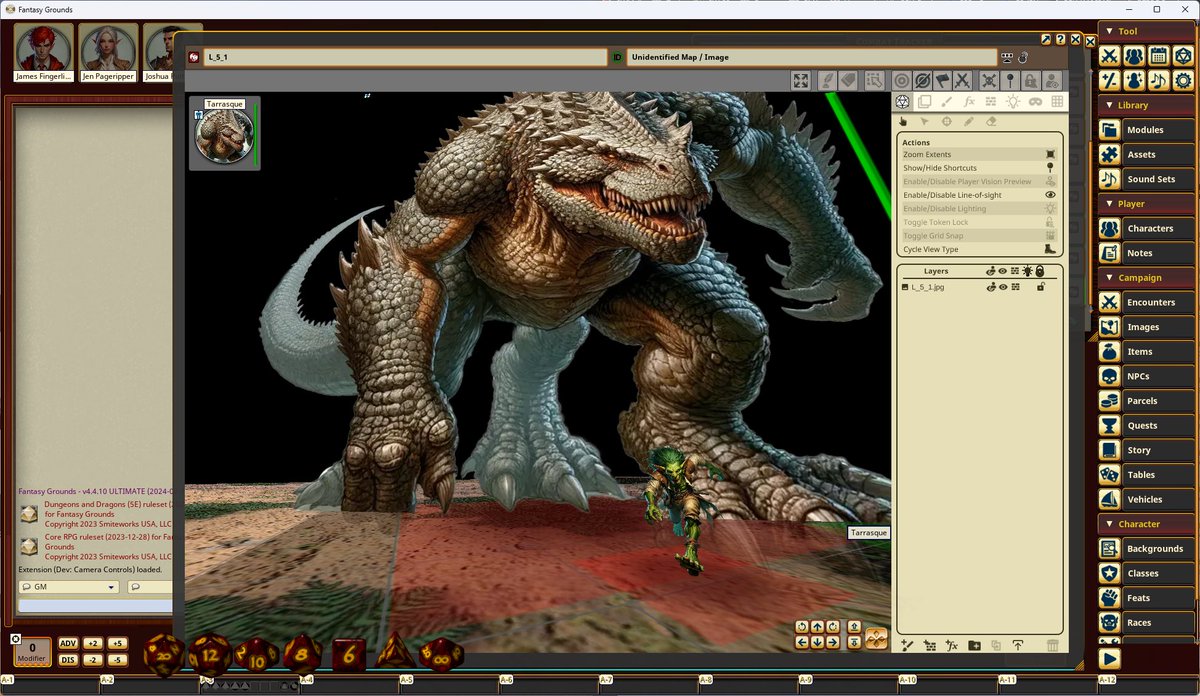Open the Story campaign button
Screen dimensions: 1200x696
pyautogui.click(x=1146, y=450)
